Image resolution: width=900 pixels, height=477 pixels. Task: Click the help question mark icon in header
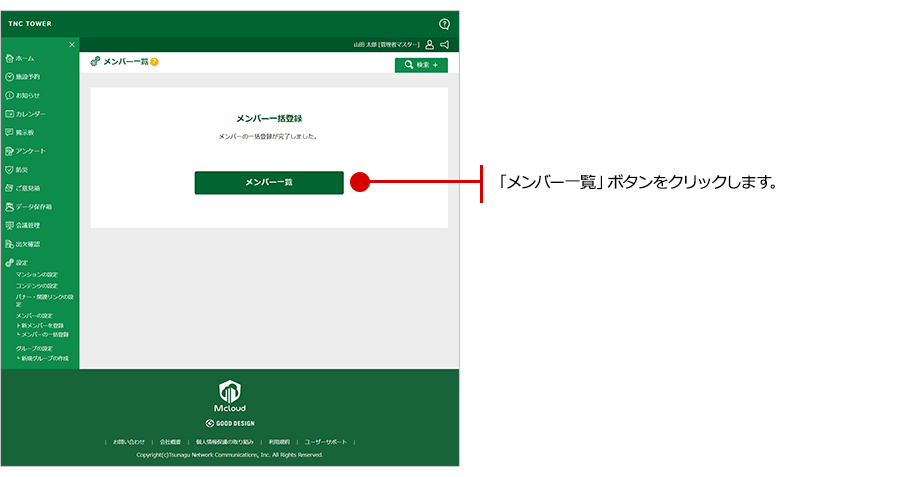[444, 23]
